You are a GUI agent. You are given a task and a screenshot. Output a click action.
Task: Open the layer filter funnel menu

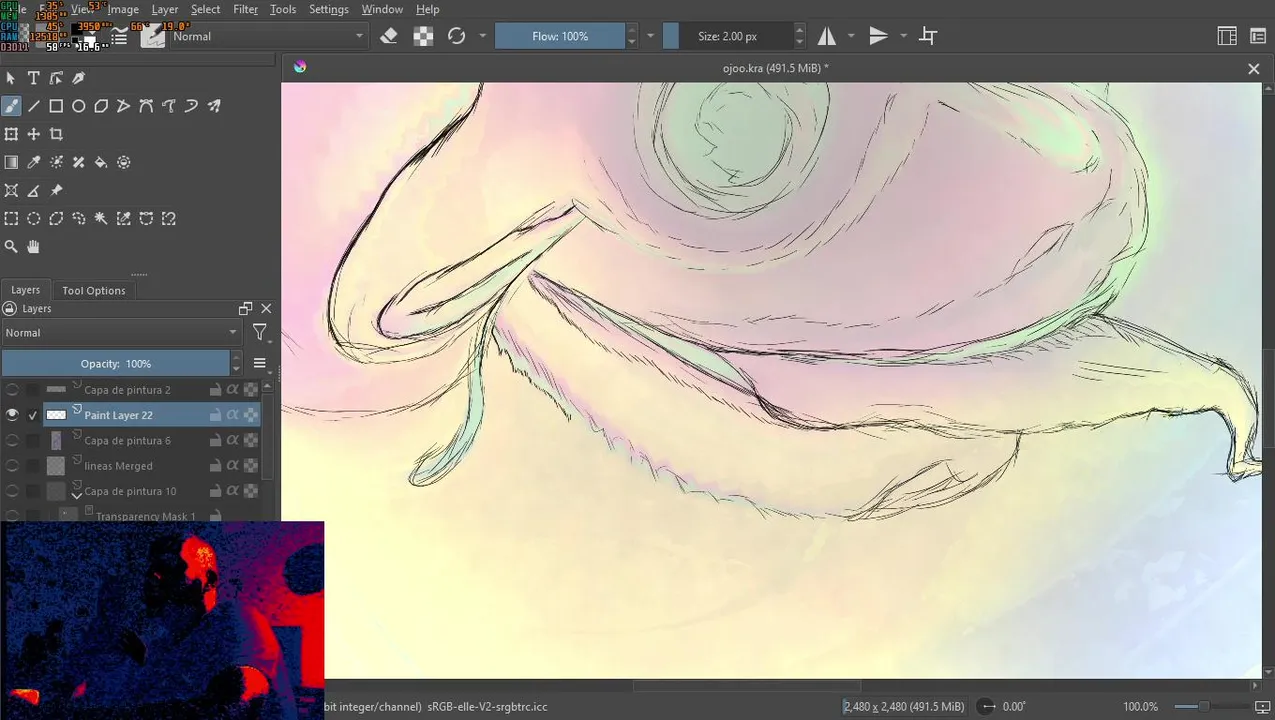(260, 333)
